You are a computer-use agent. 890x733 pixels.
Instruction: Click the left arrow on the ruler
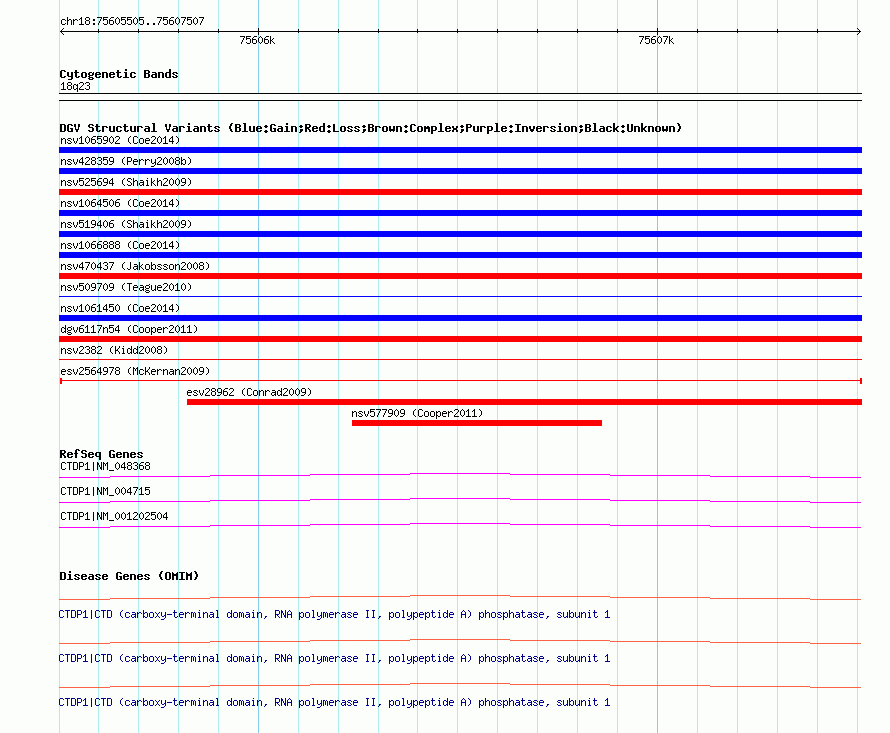pos(62,32)
